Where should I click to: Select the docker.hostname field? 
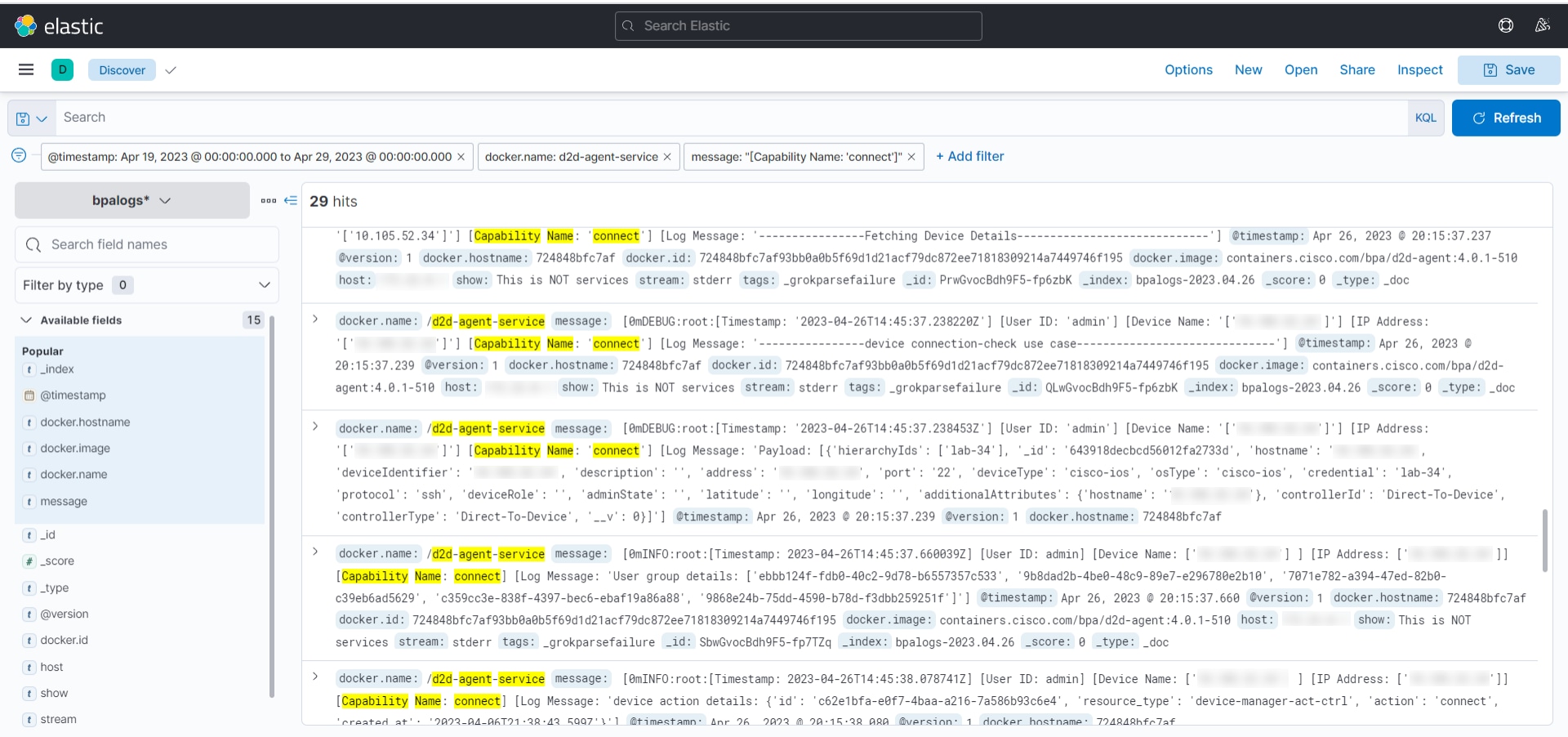coord(85,422)
